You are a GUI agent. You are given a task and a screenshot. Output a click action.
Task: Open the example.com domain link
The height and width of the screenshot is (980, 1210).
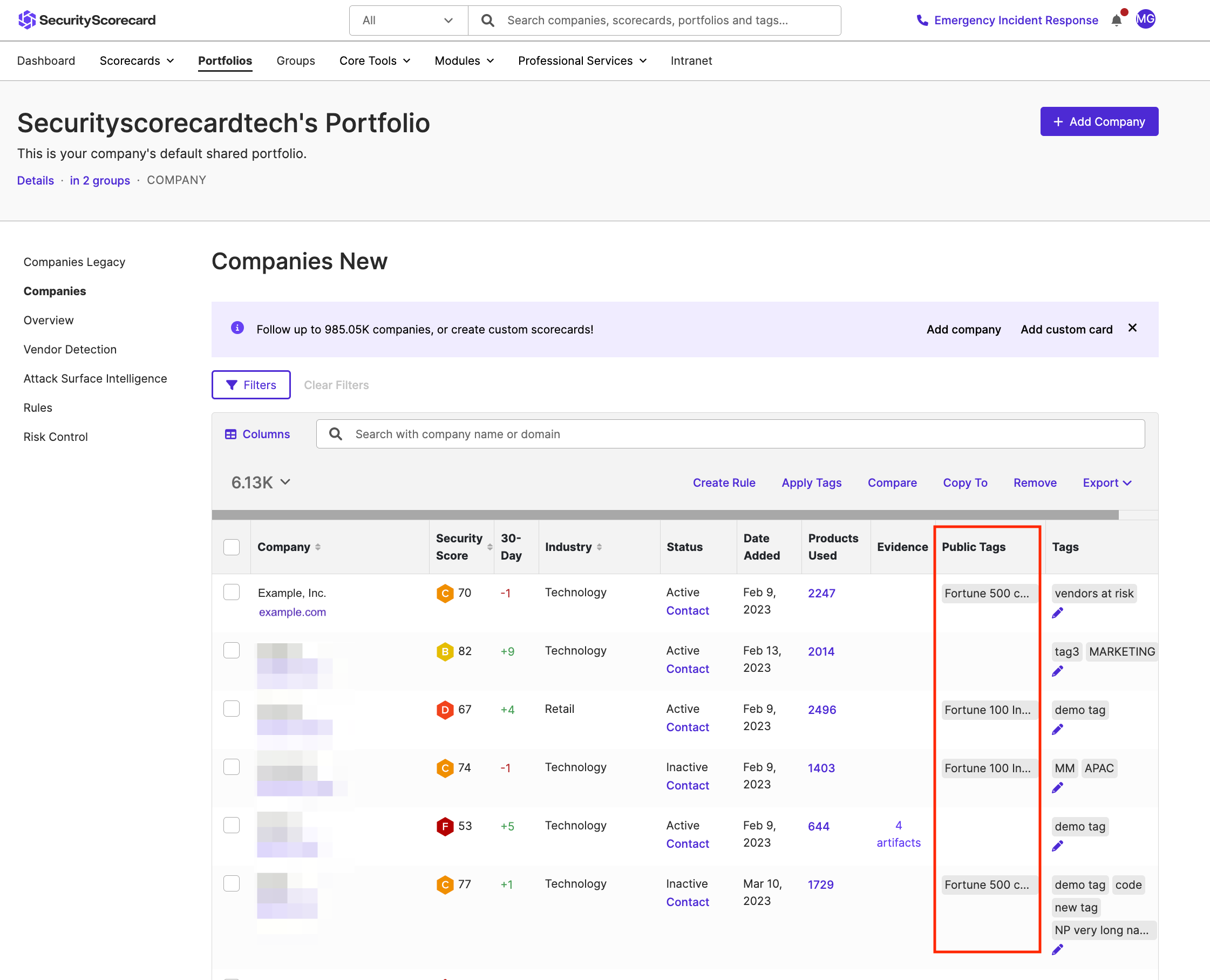pos(293,612)
